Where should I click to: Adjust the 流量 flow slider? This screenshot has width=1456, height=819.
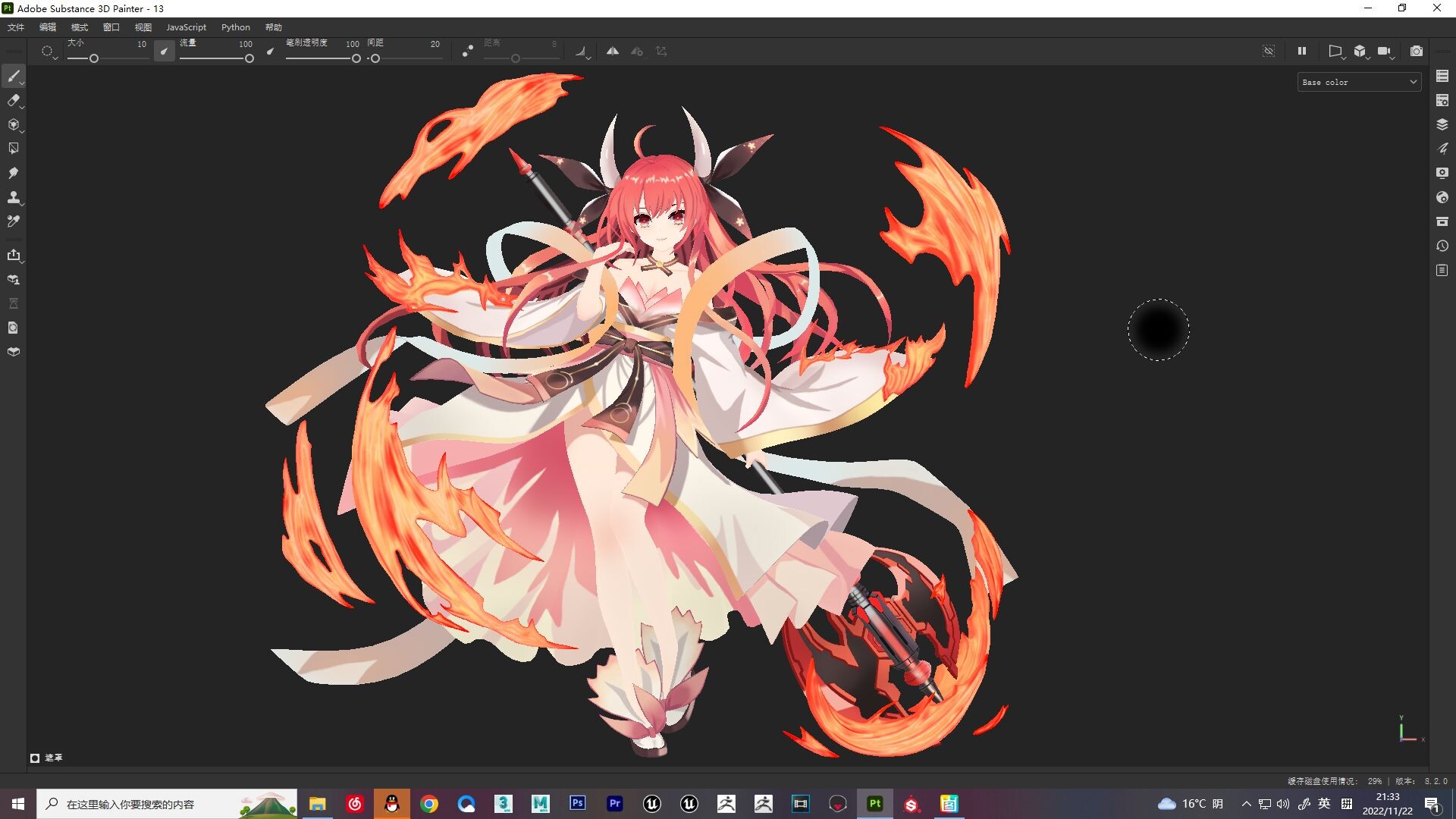(215, 58)
